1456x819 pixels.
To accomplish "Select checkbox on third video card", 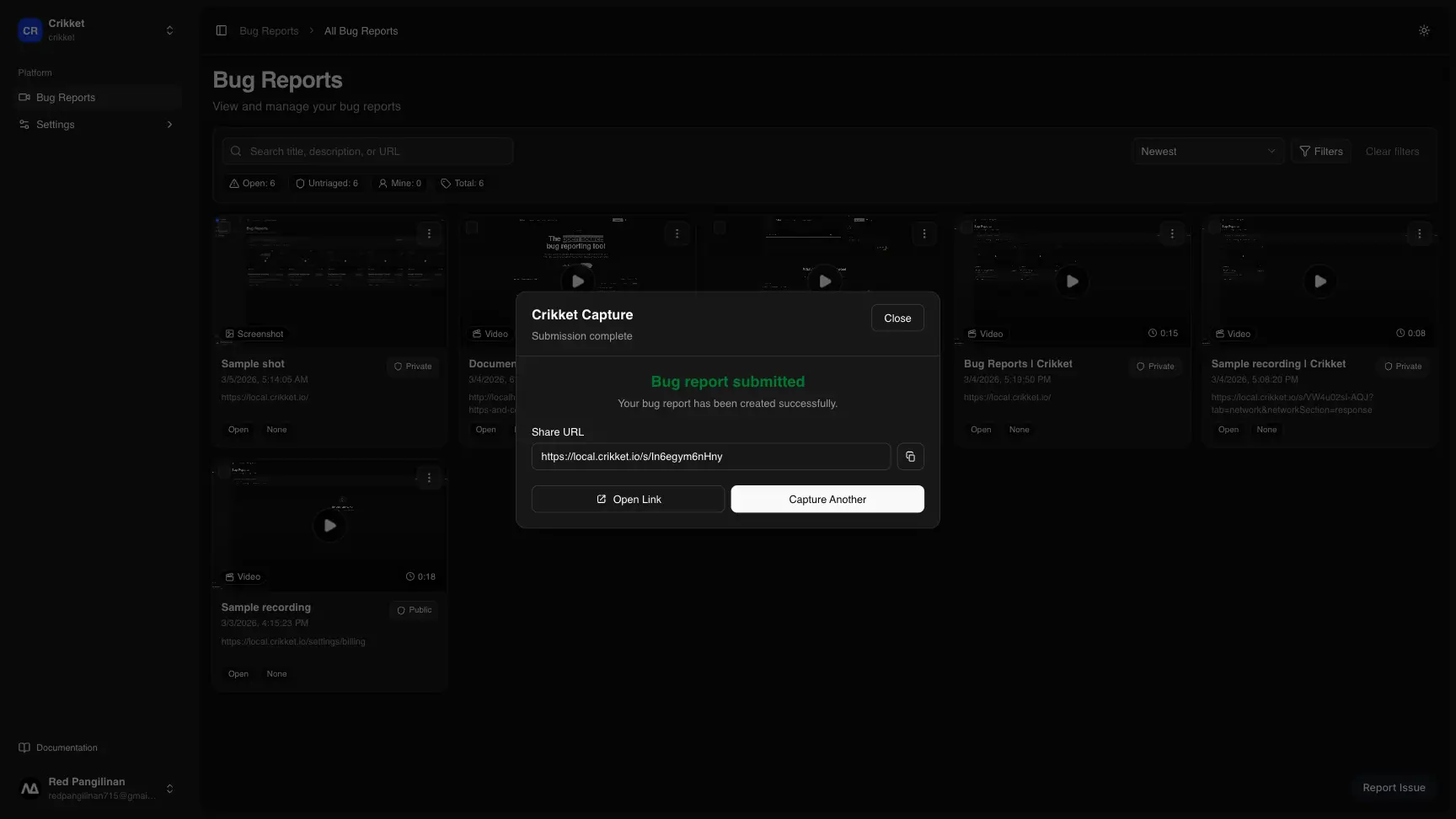I will pos(720,227).
